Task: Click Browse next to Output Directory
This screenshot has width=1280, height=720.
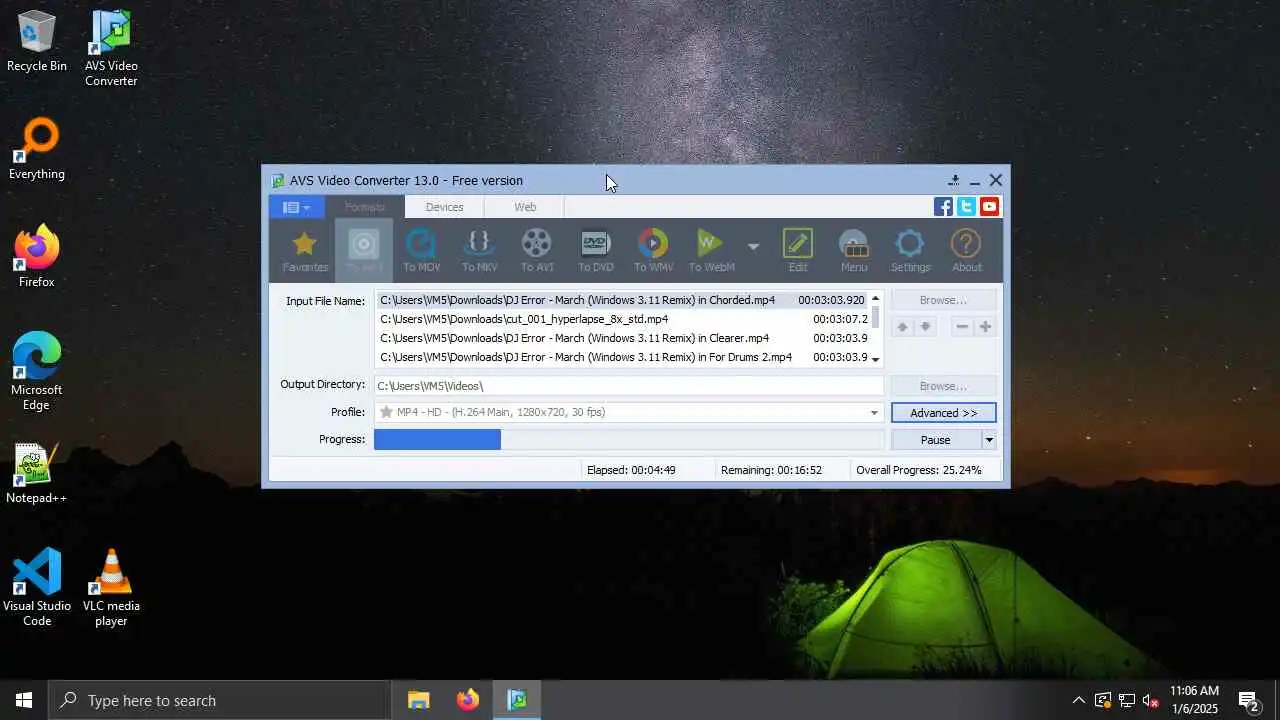Action: (x=943, y=386)
